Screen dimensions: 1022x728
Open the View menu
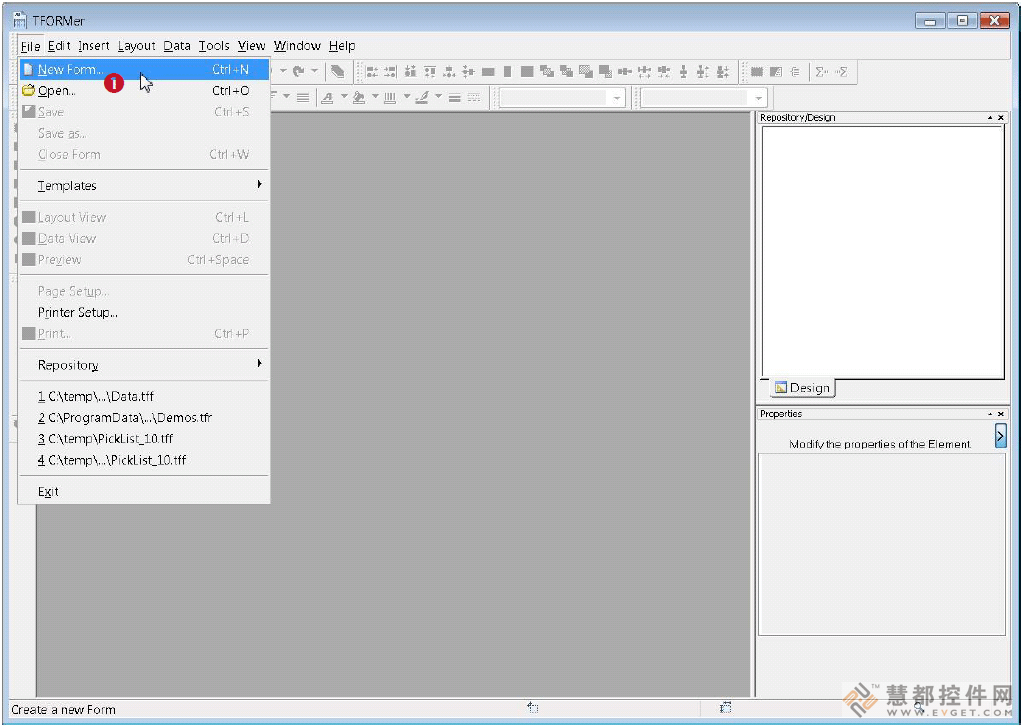[x=251, y=46]
